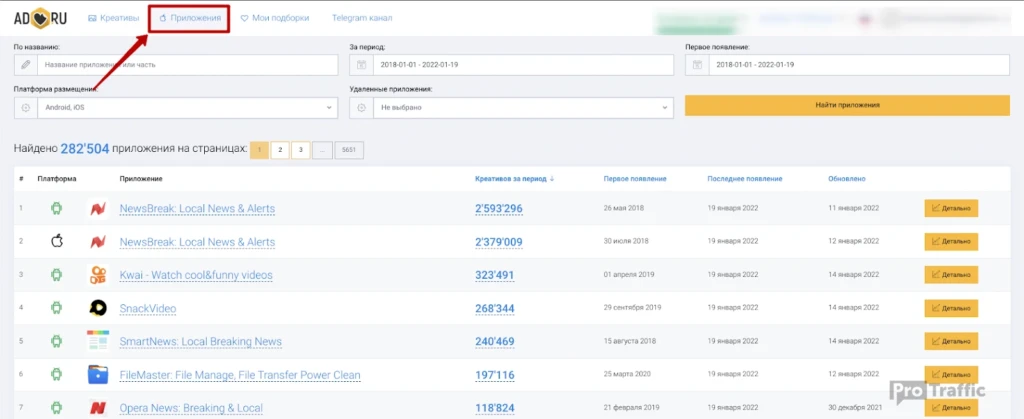1024x419 pixels.
Task: Click creatives count 2'379'009
Action: tap(499, 242)
